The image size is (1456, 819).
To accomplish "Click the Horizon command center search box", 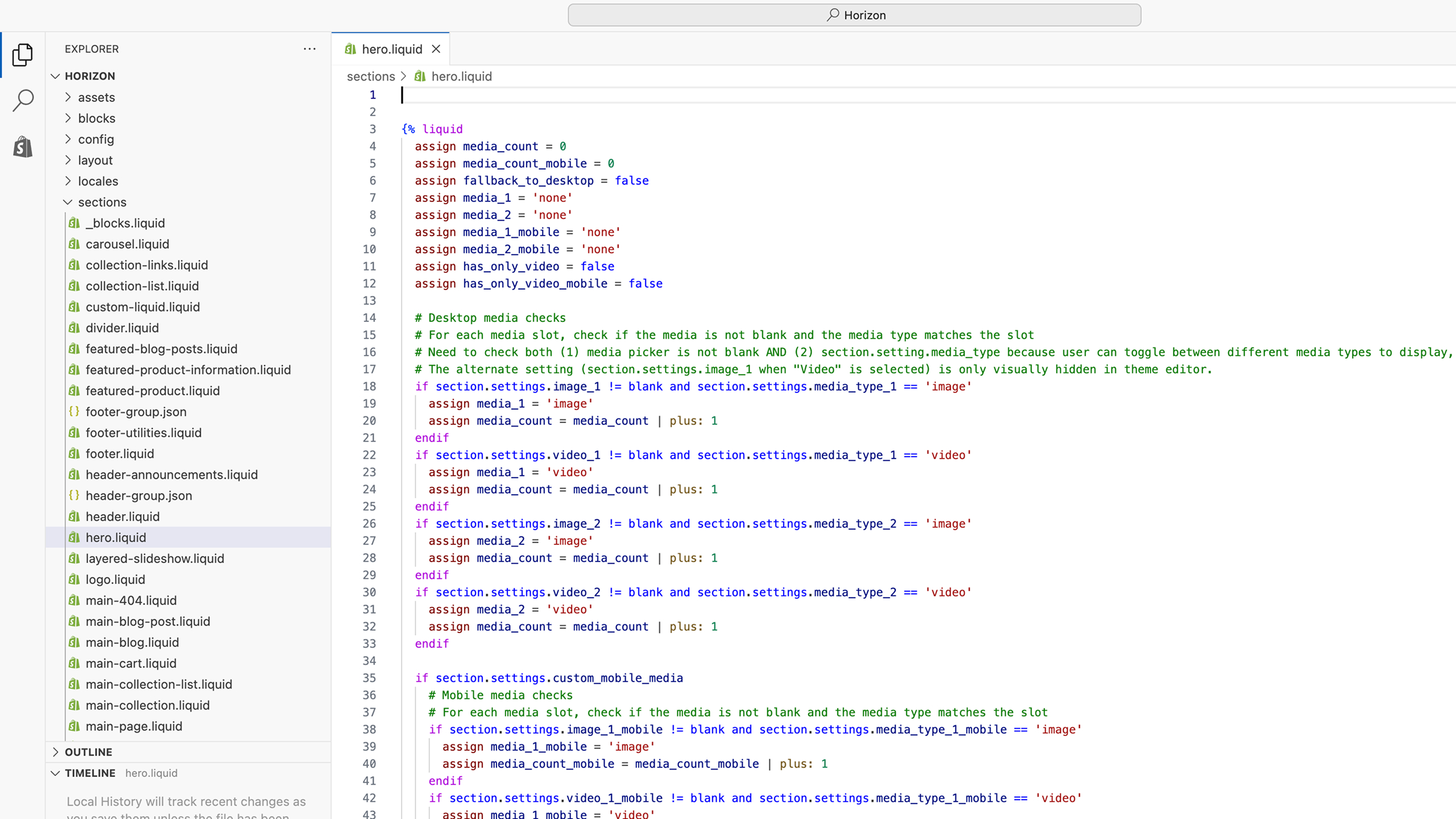I will coord(854,15).
